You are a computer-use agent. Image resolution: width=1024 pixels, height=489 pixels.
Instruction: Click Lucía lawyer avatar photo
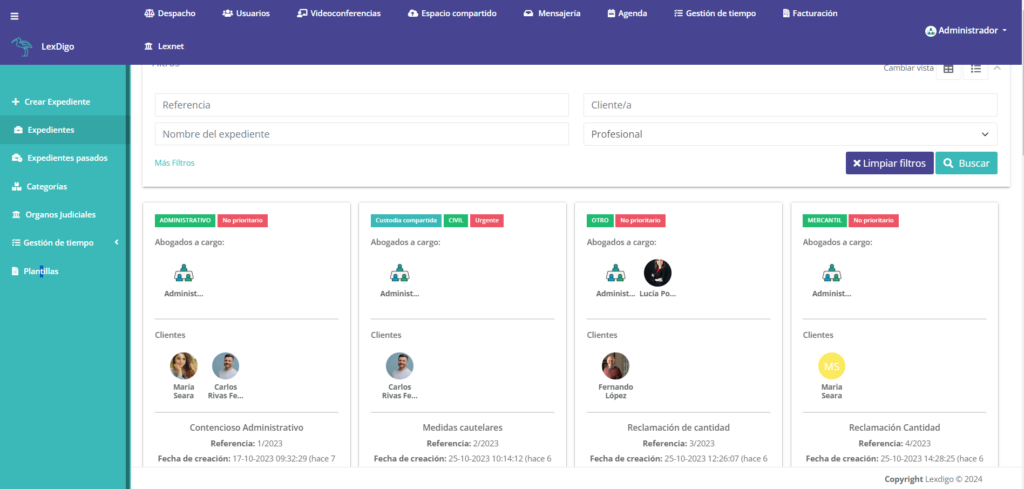(x=657, y=272)
